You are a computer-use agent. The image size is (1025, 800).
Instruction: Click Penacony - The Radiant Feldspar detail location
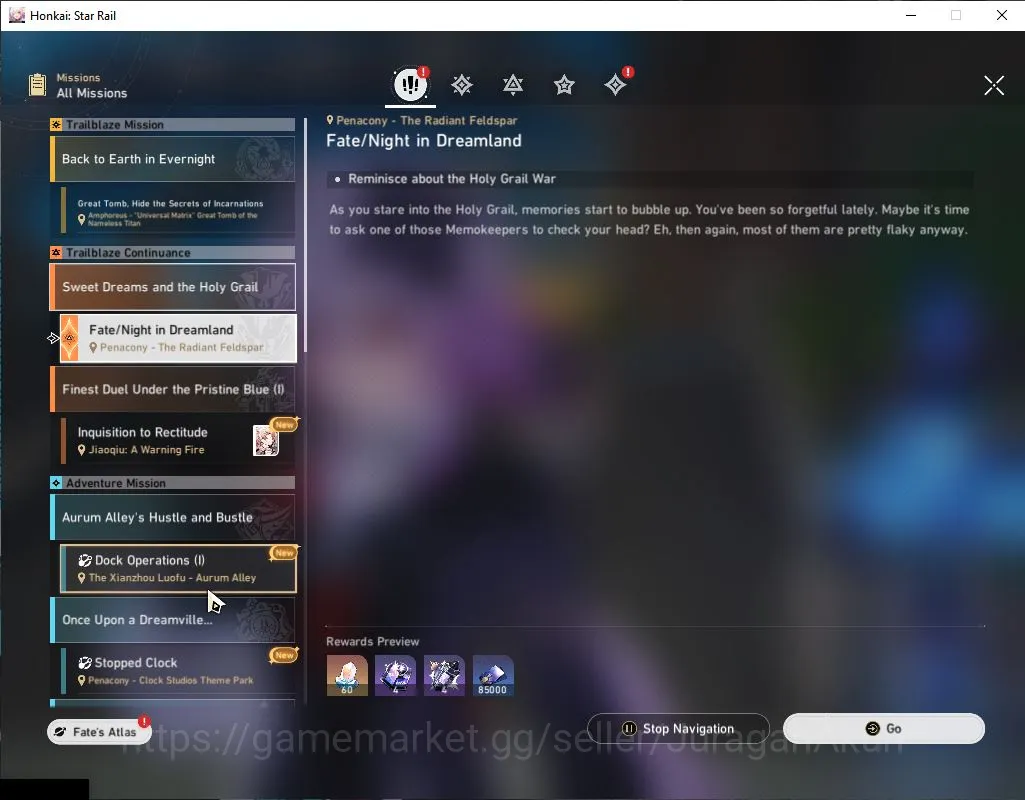pyautogui.click(x=422, y=120)
